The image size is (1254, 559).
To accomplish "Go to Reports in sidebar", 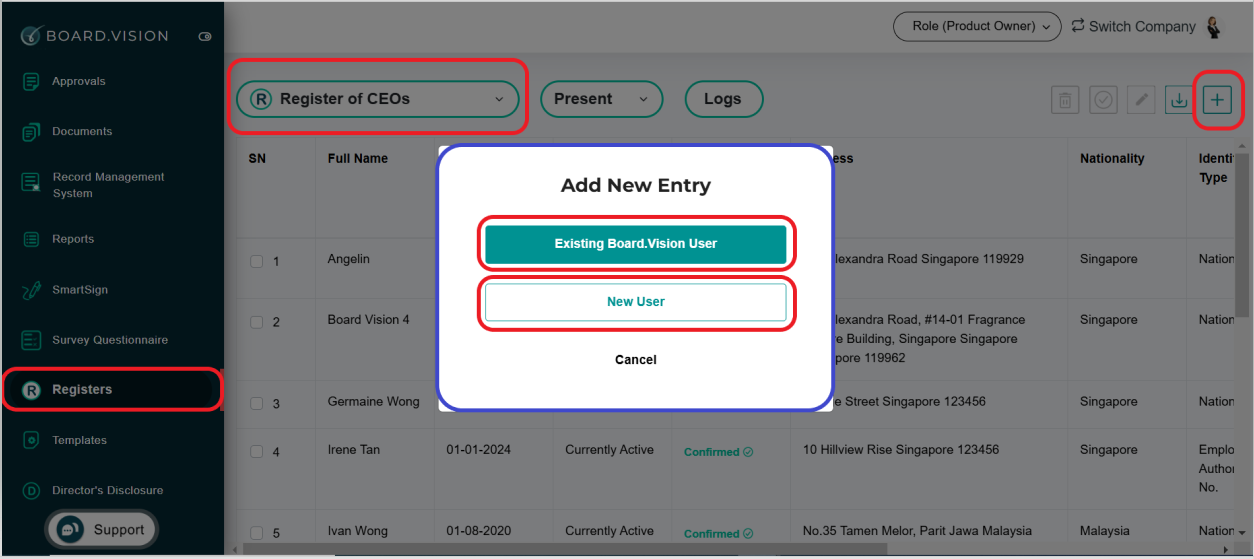I will click(x=73, y=239).
